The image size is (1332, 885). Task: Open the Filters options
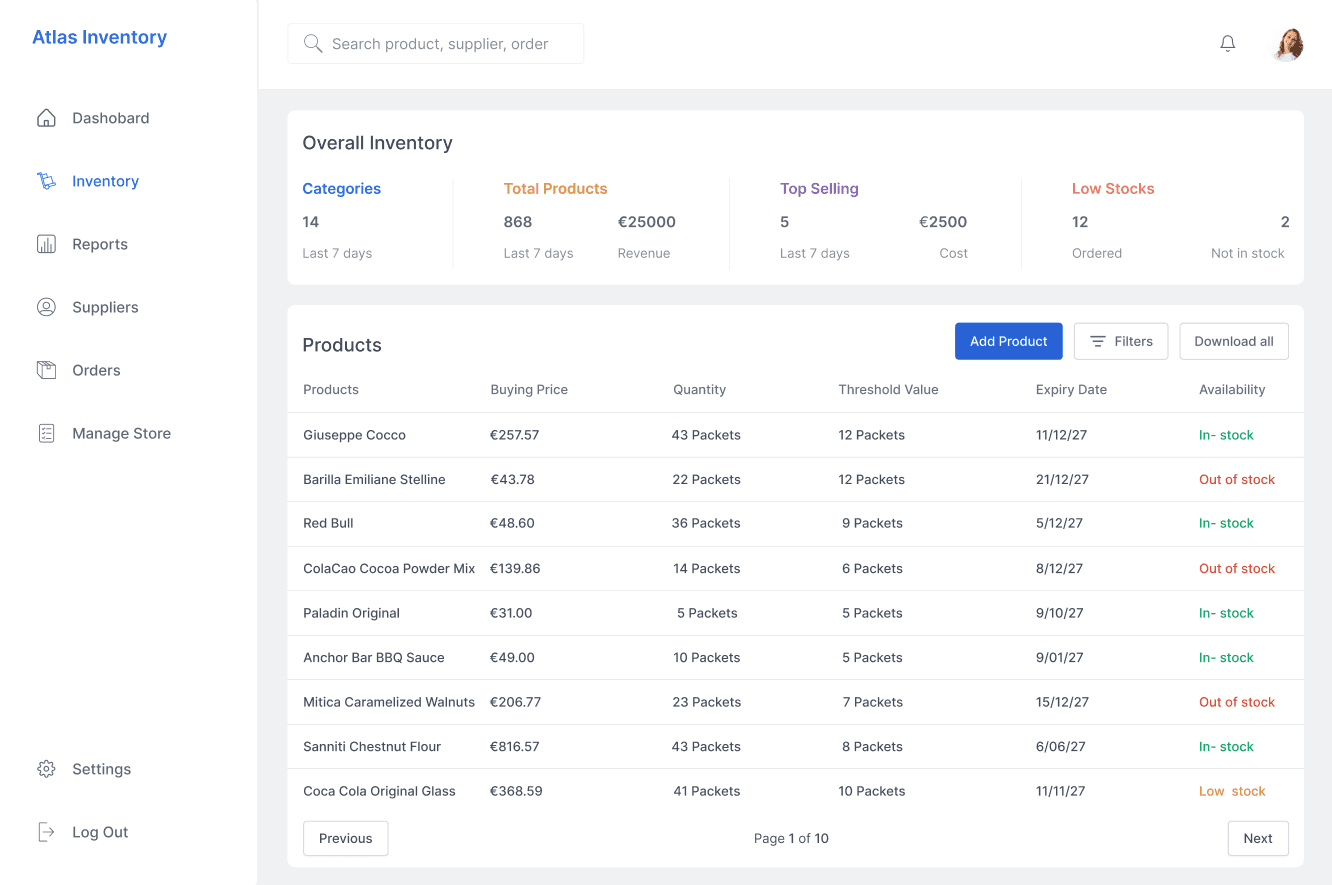(1121, 341)
